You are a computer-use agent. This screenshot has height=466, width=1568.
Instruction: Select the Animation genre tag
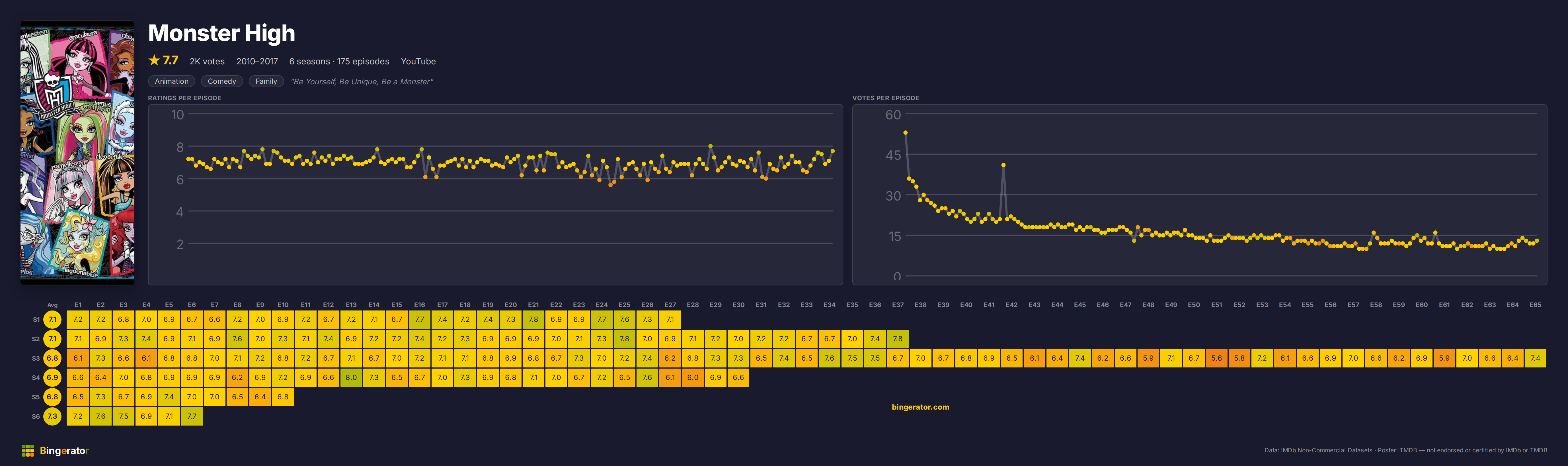click(x=172, y=81)
